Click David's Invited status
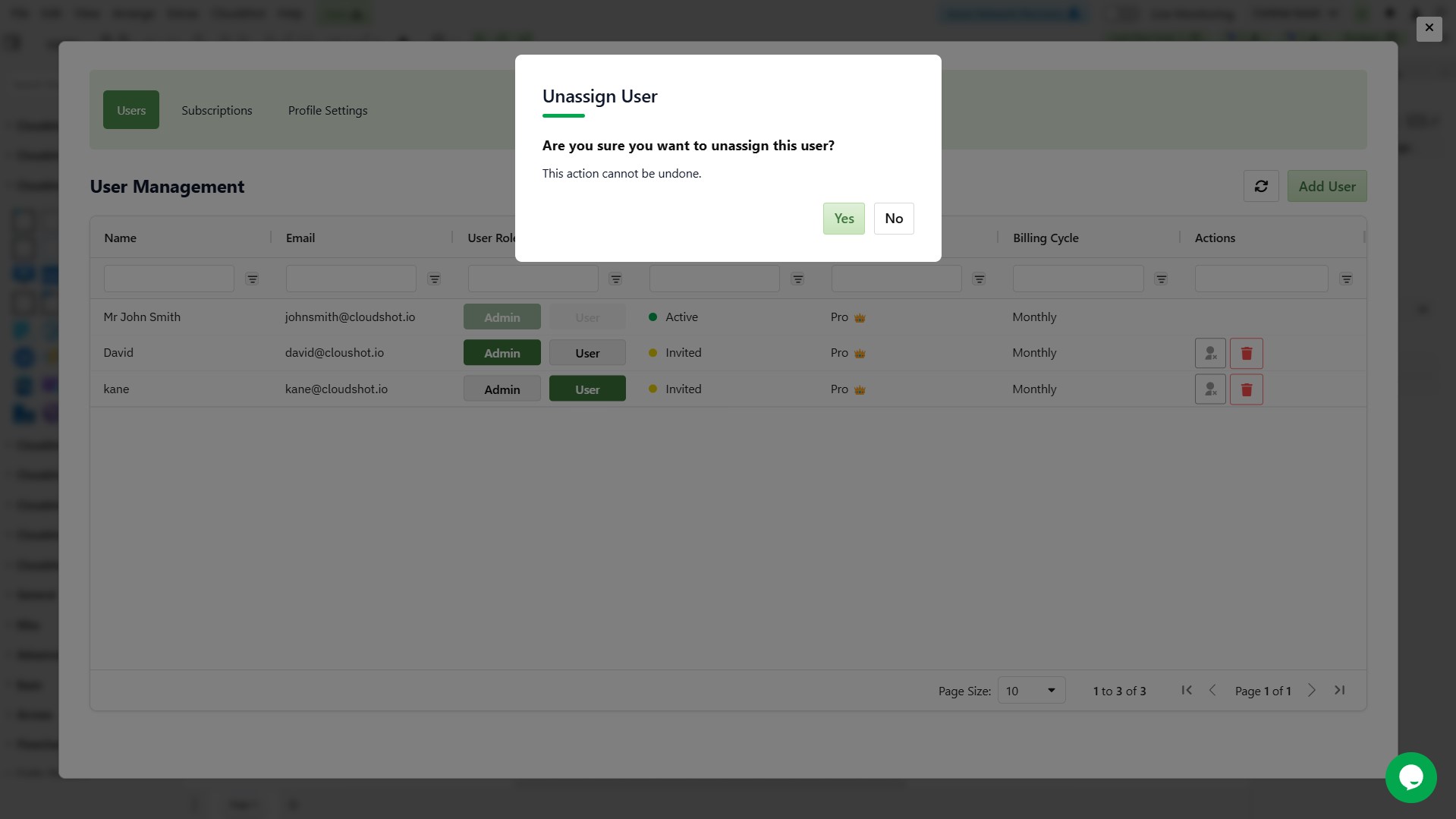1456x819 pixels. [675, 352]
